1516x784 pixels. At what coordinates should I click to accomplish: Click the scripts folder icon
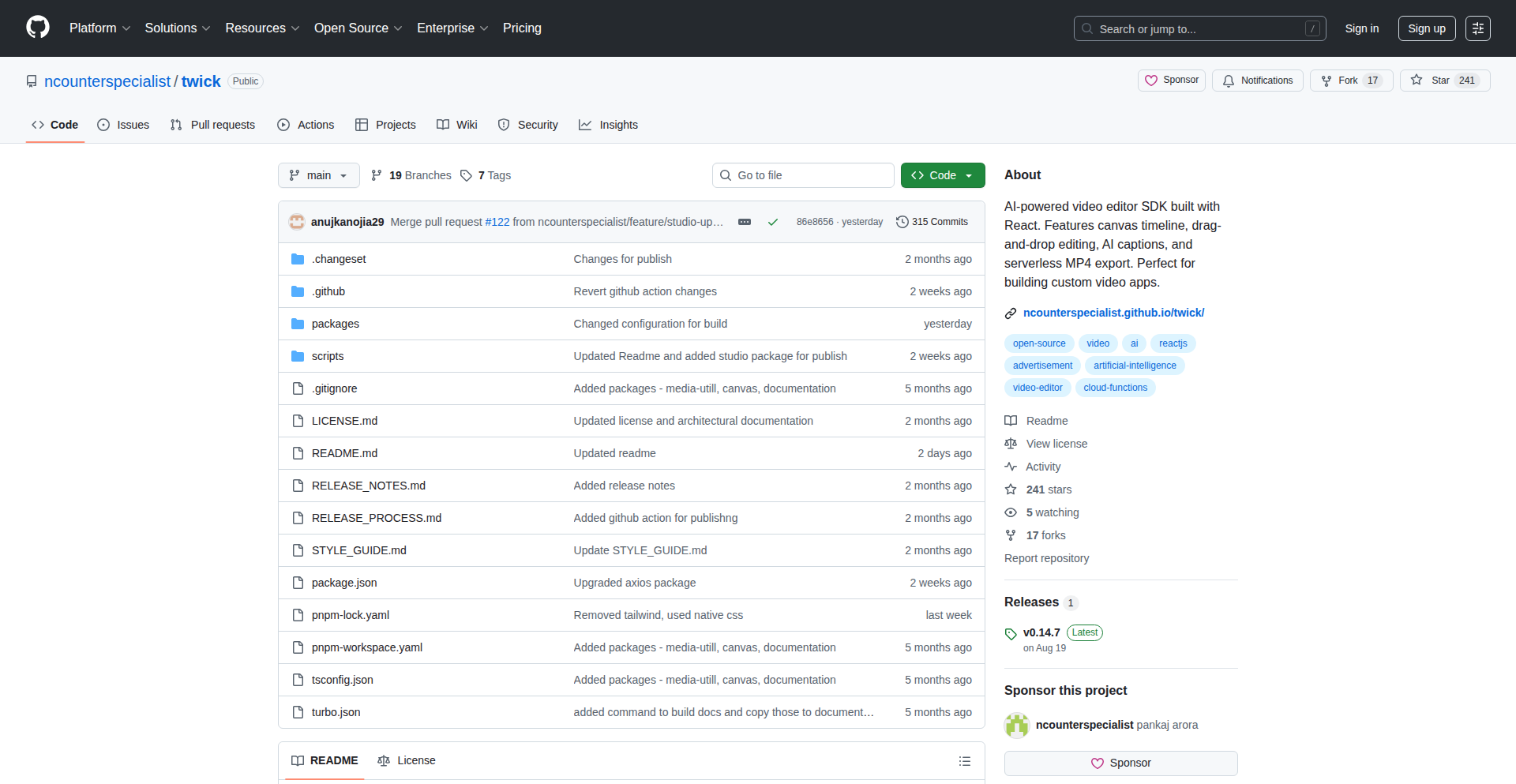point(298,356)
